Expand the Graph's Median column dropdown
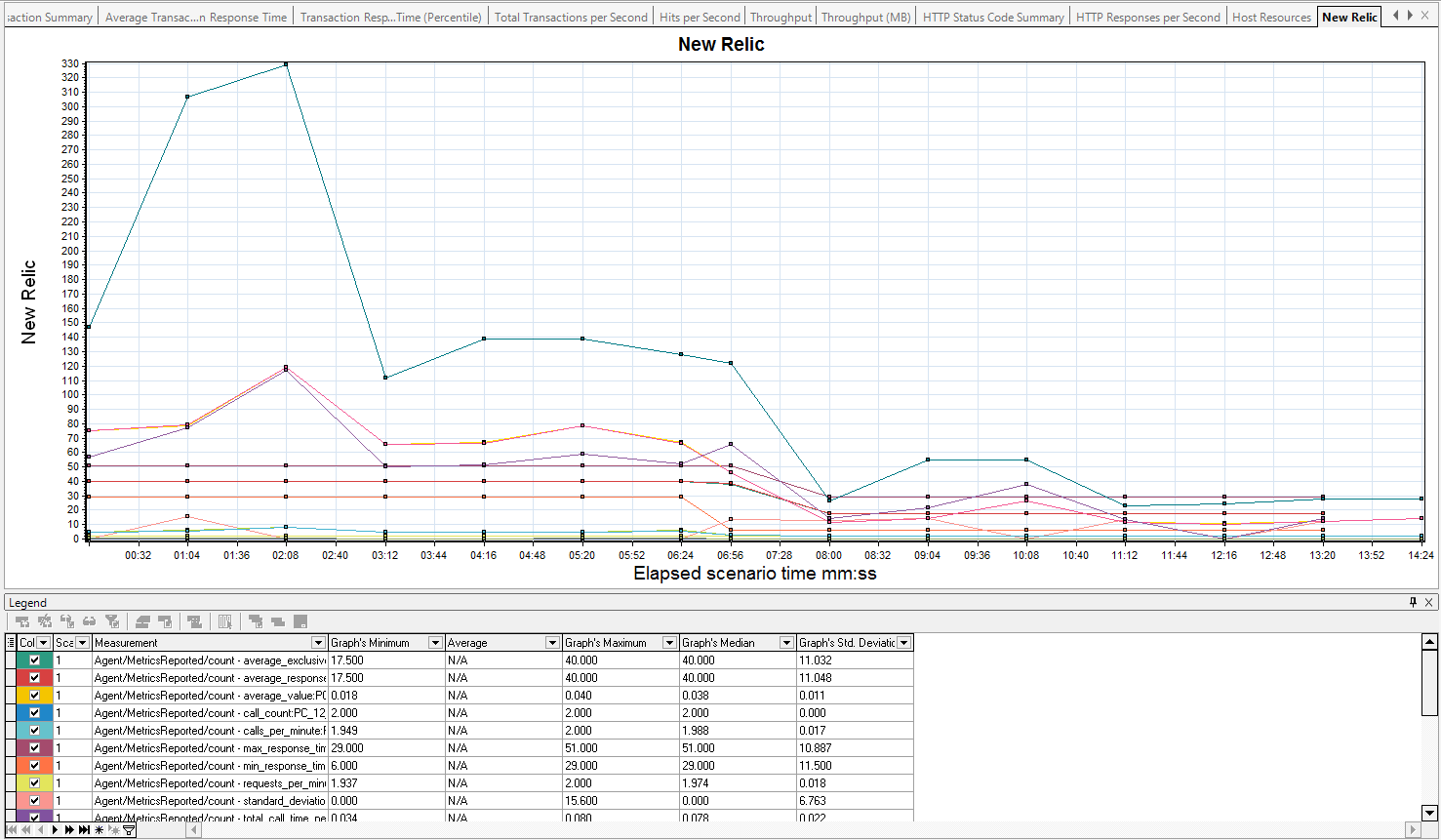This screenshot has height=840, width=1441. [x=786, y=643]
